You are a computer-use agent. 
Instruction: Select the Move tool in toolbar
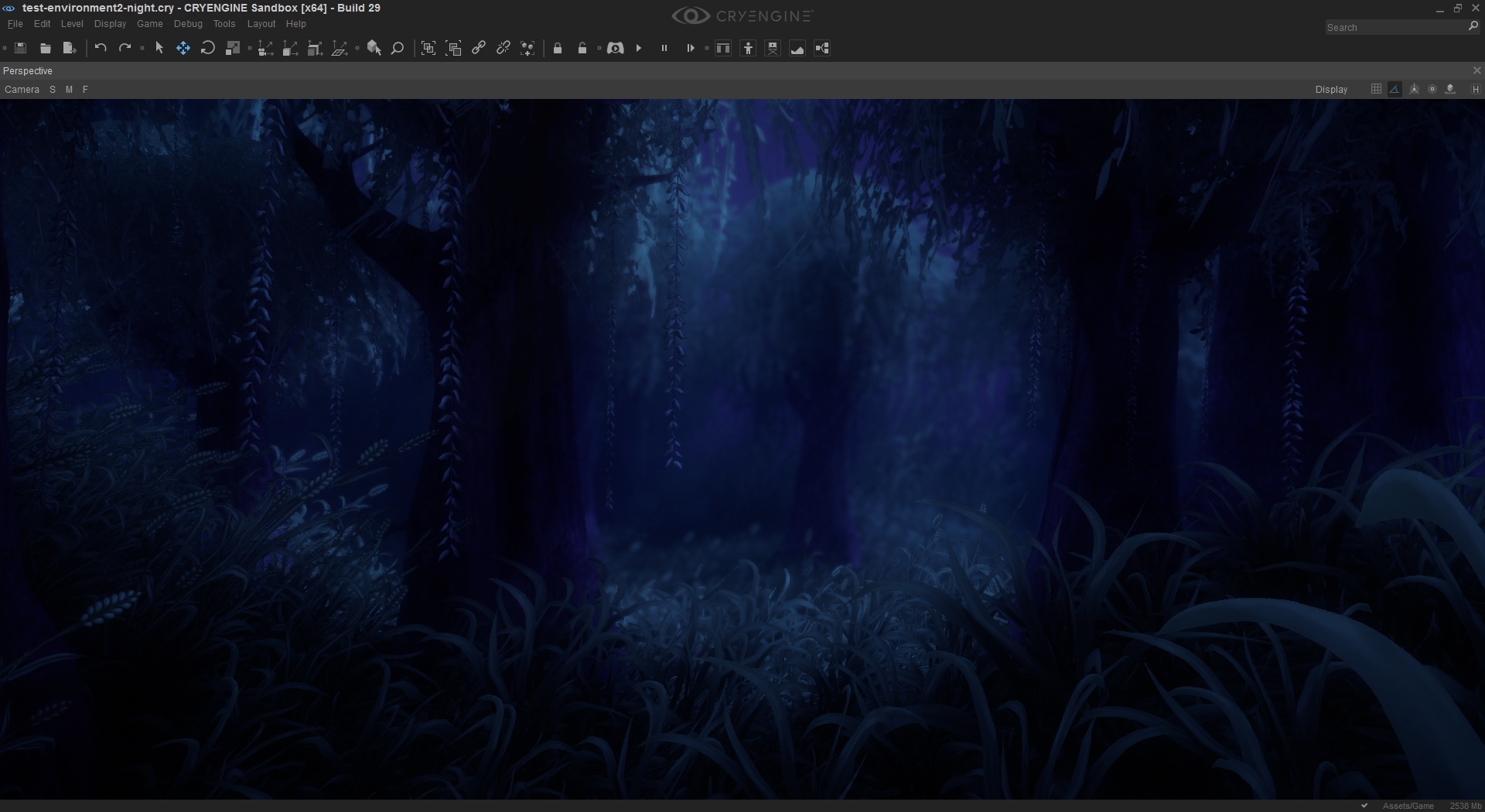point(183,48)
